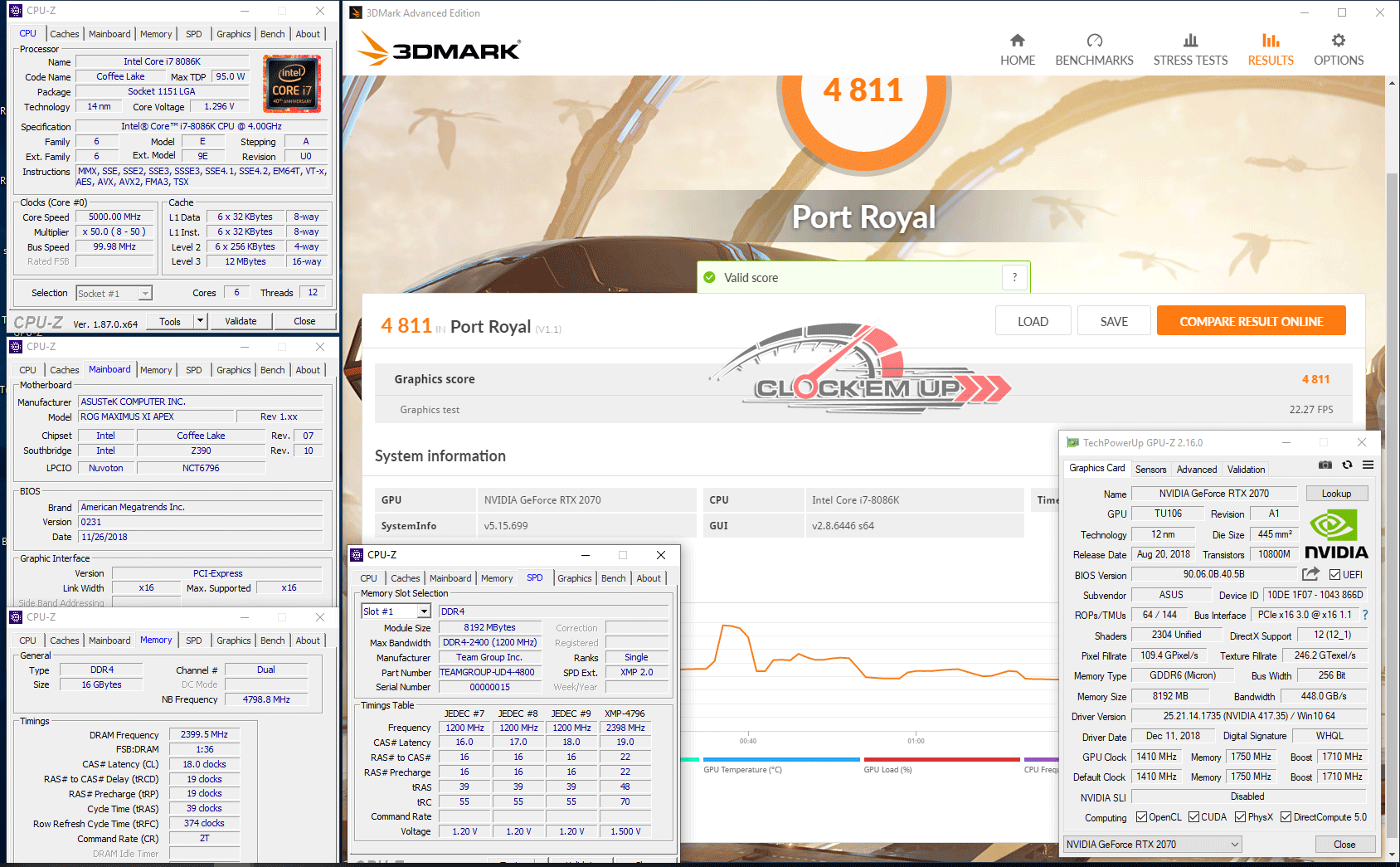The height and width of the screenshot is (867, 1400).
Task: Open the Slot #1 memory slot dropdown
Action: (424, 611)
